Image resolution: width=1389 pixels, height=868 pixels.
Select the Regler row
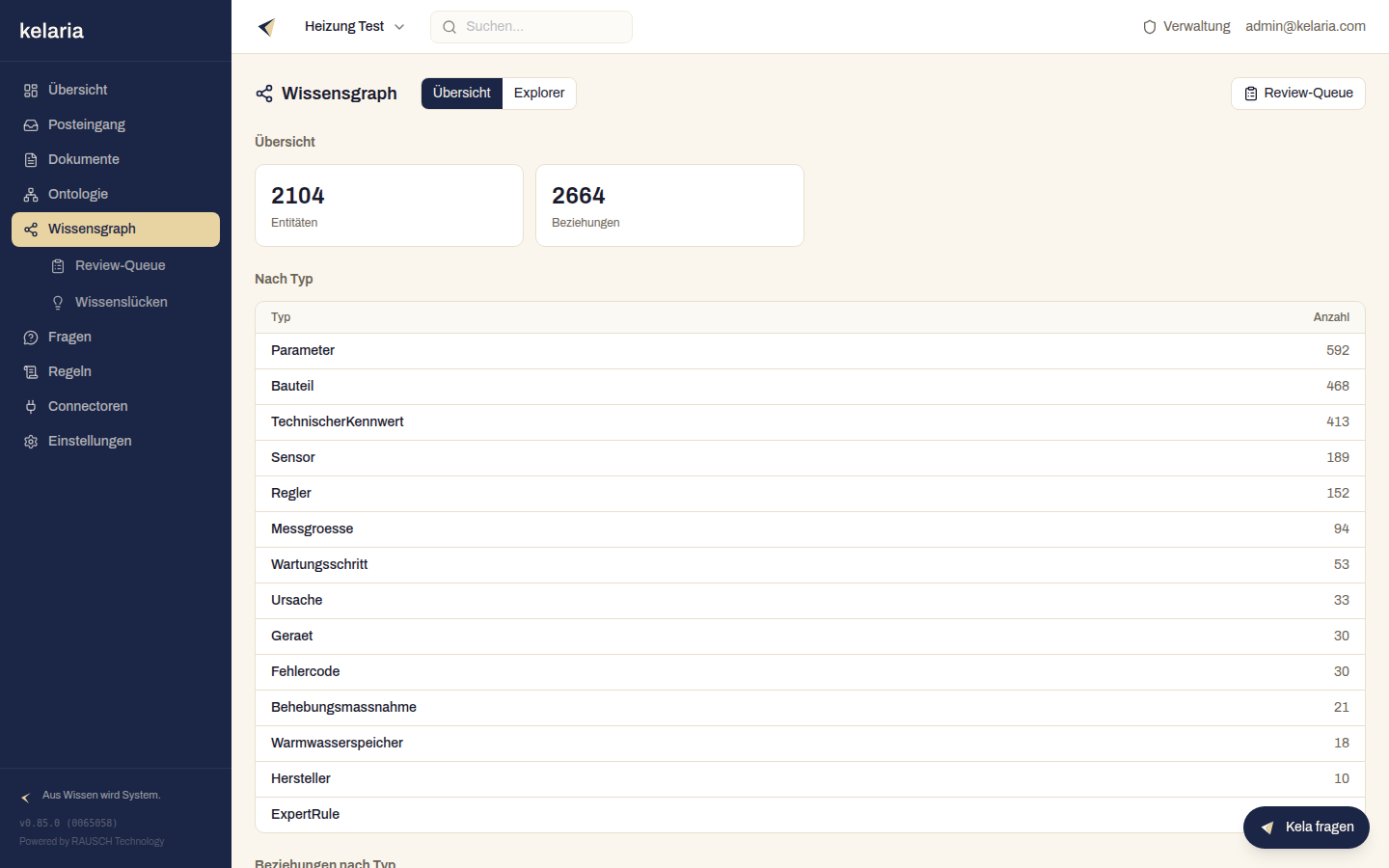[x=810, y=494]
